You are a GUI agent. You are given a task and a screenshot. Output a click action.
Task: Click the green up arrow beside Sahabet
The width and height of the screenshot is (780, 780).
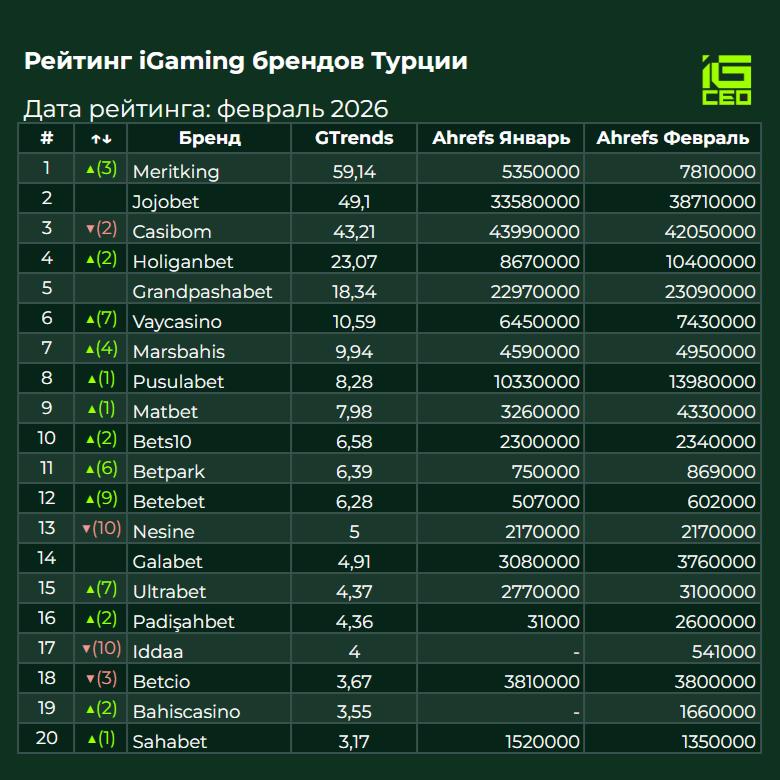point(92,739)
